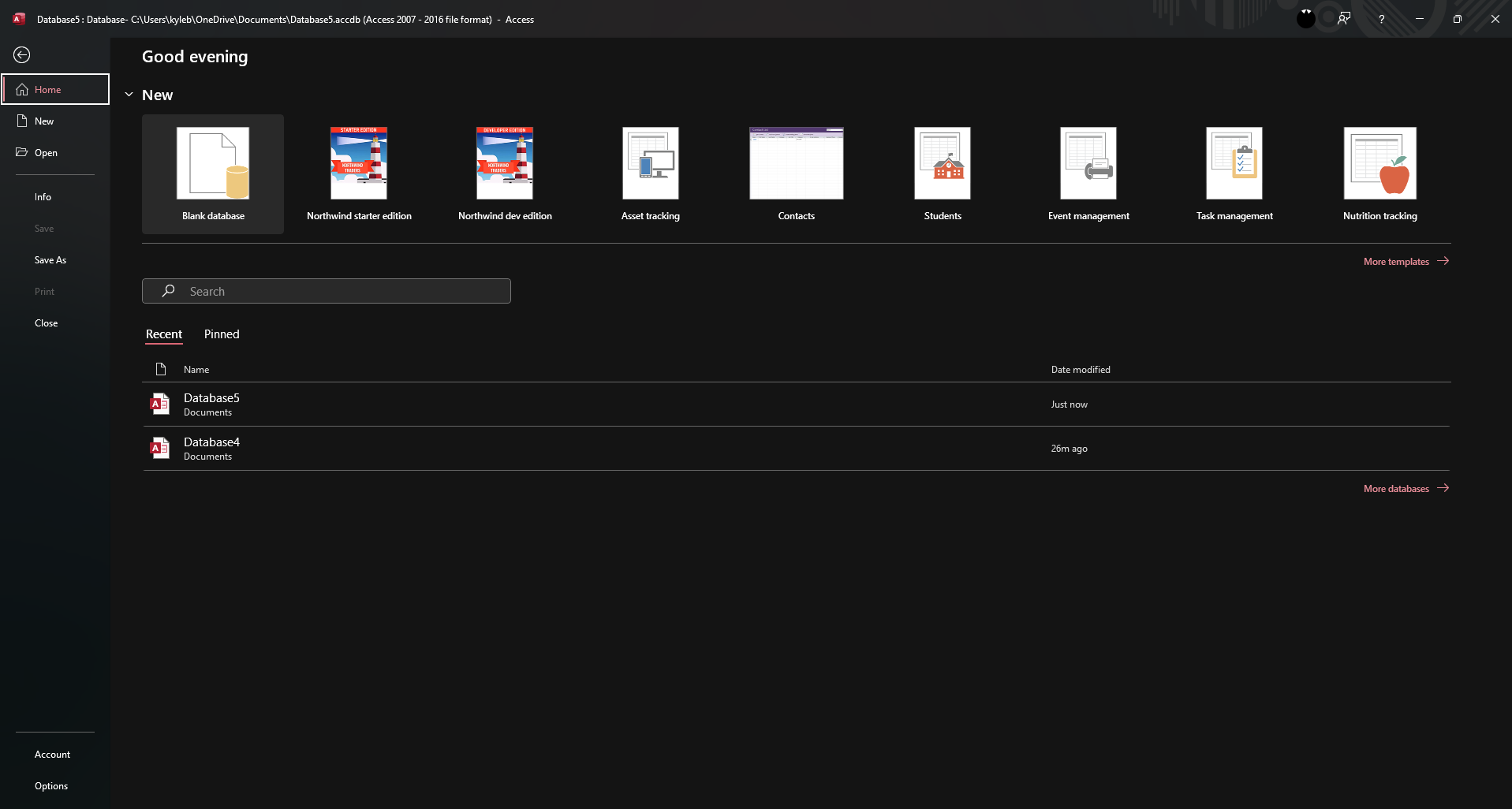This screenshot has width=1512, height=809.
Task: Select Save As in the sidebar
Action: (55, 259)
